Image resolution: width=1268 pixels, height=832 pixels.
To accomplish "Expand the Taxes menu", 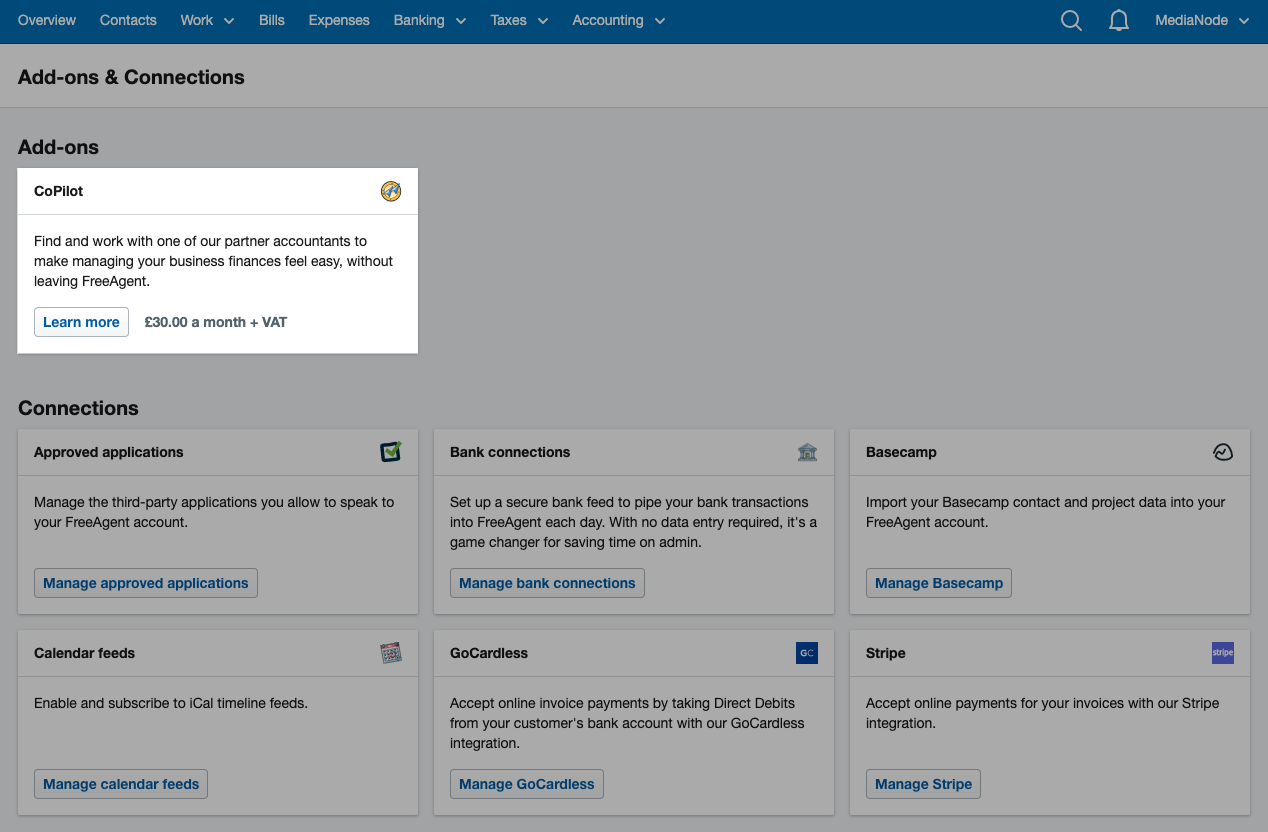I will click(519, 20).
